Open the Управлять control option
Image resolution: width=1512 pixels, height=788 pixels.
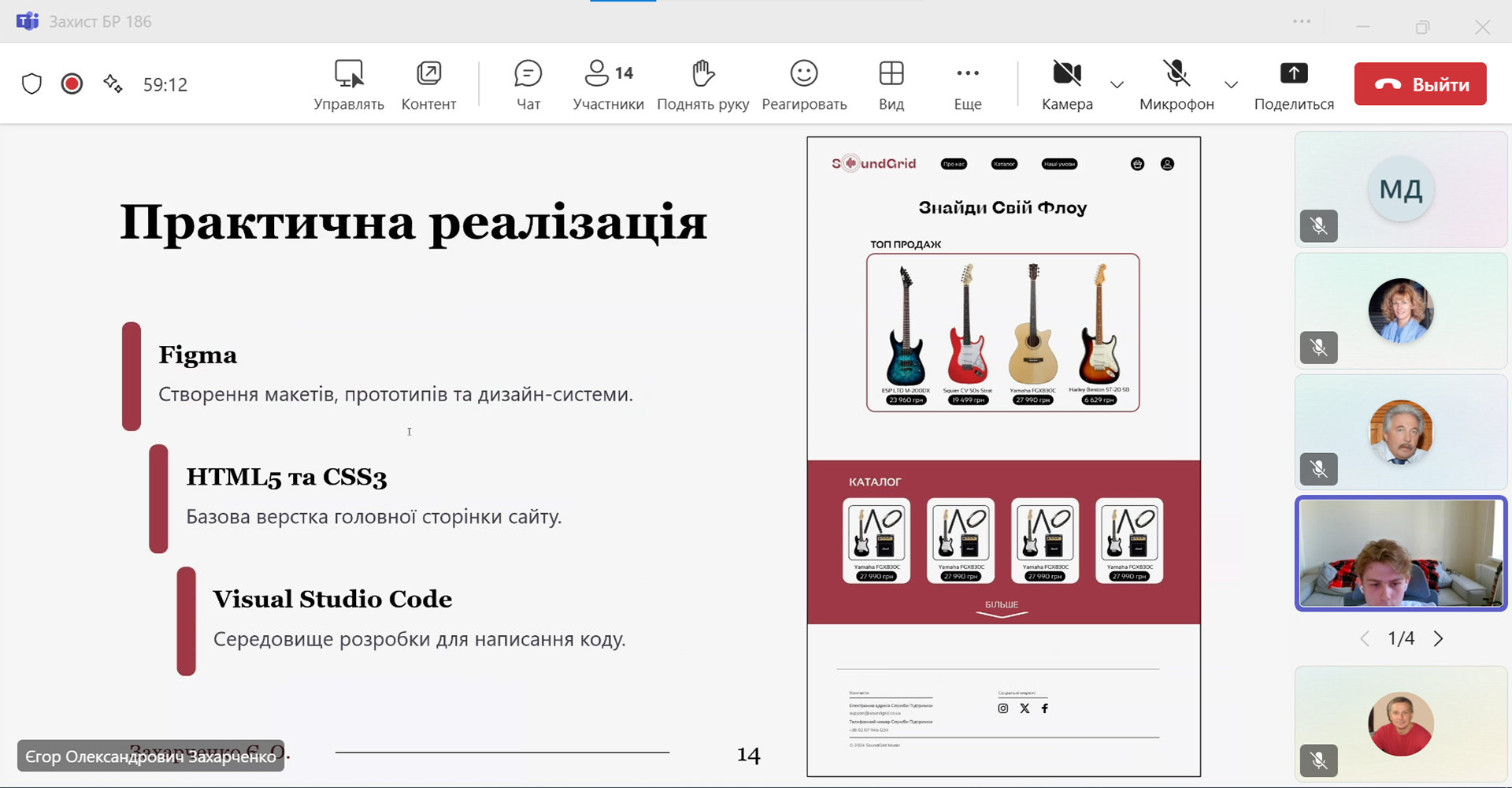tap(349, 84)
